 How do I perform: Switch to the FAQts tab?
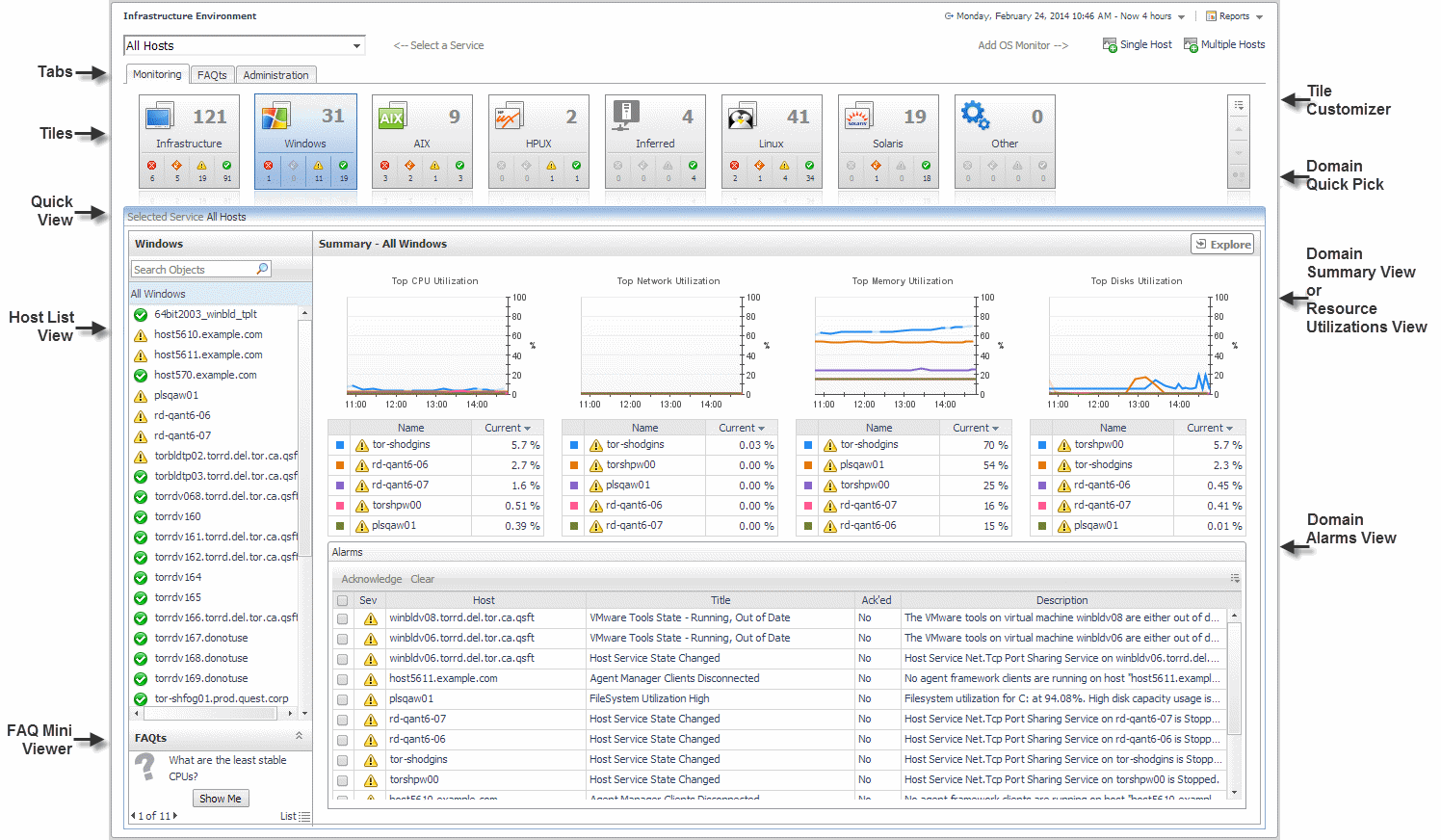point(212,75)
